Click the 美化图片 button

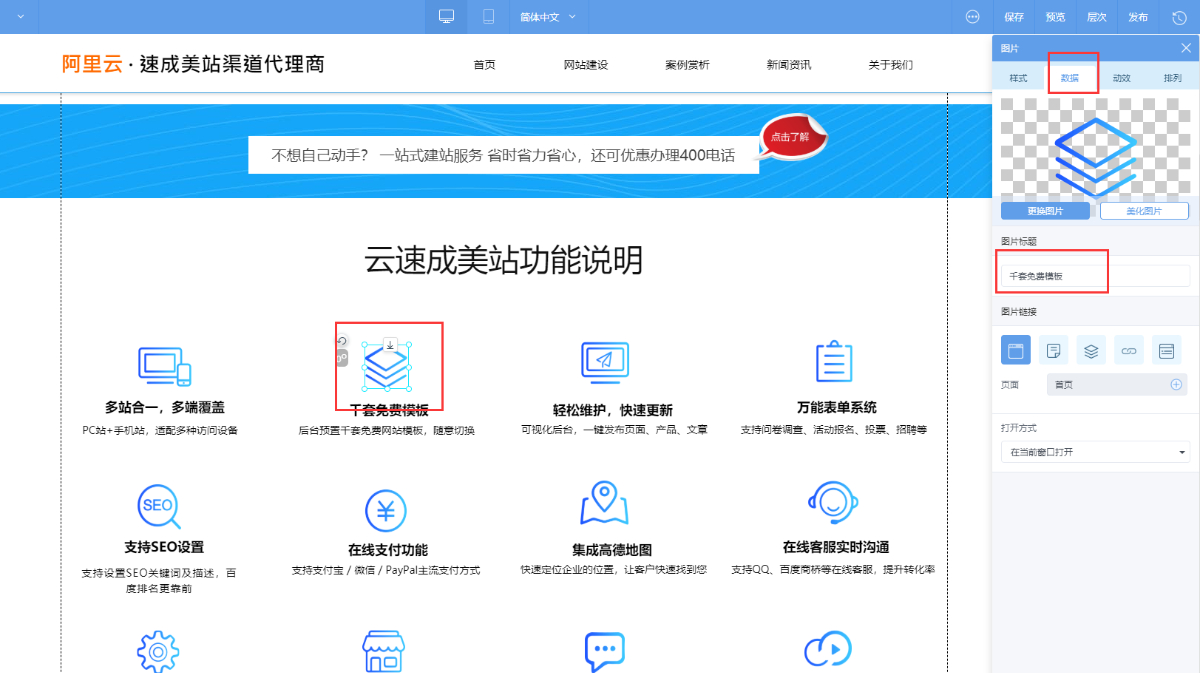click(x=1144, y=211)
